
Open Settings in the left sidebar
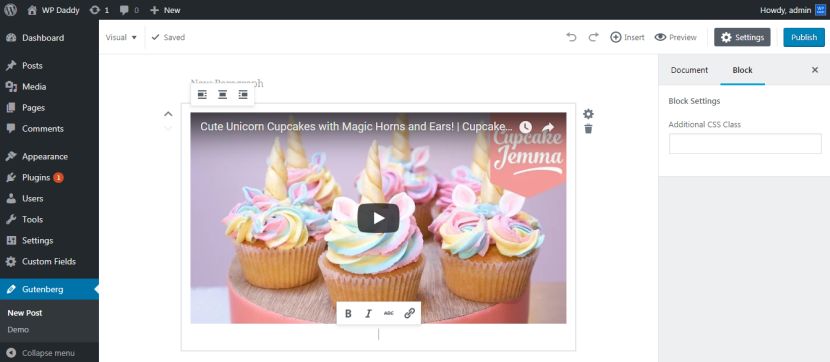[x=49, y=240]
